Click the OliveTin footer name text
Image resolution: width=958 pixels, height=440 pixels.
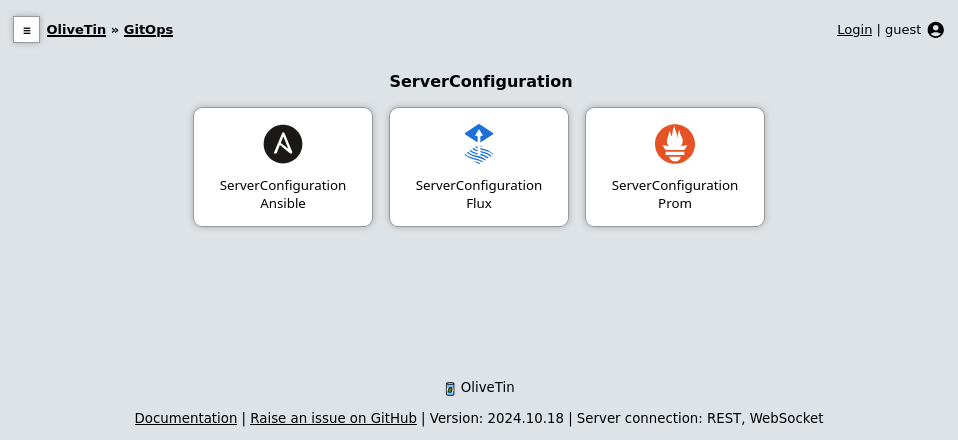tap(487, 387)
